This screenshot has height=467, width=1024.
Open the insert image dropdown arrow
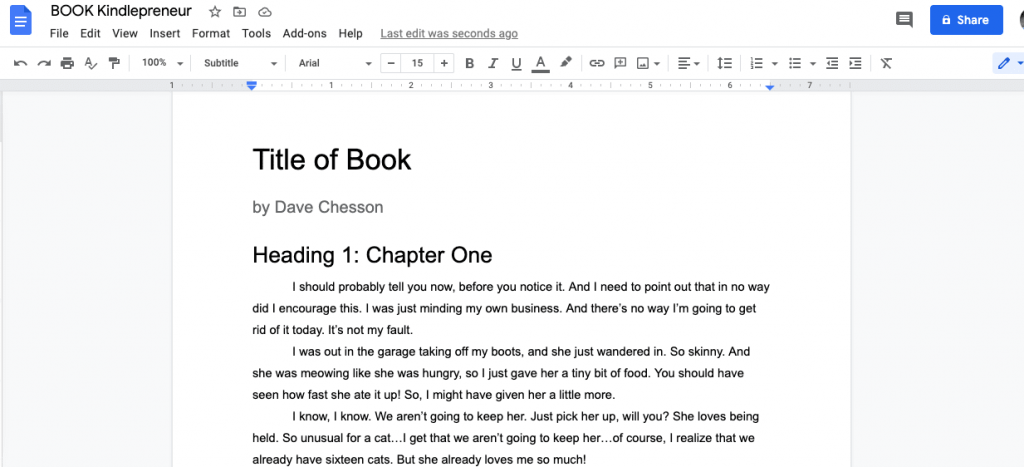[657, 63]
